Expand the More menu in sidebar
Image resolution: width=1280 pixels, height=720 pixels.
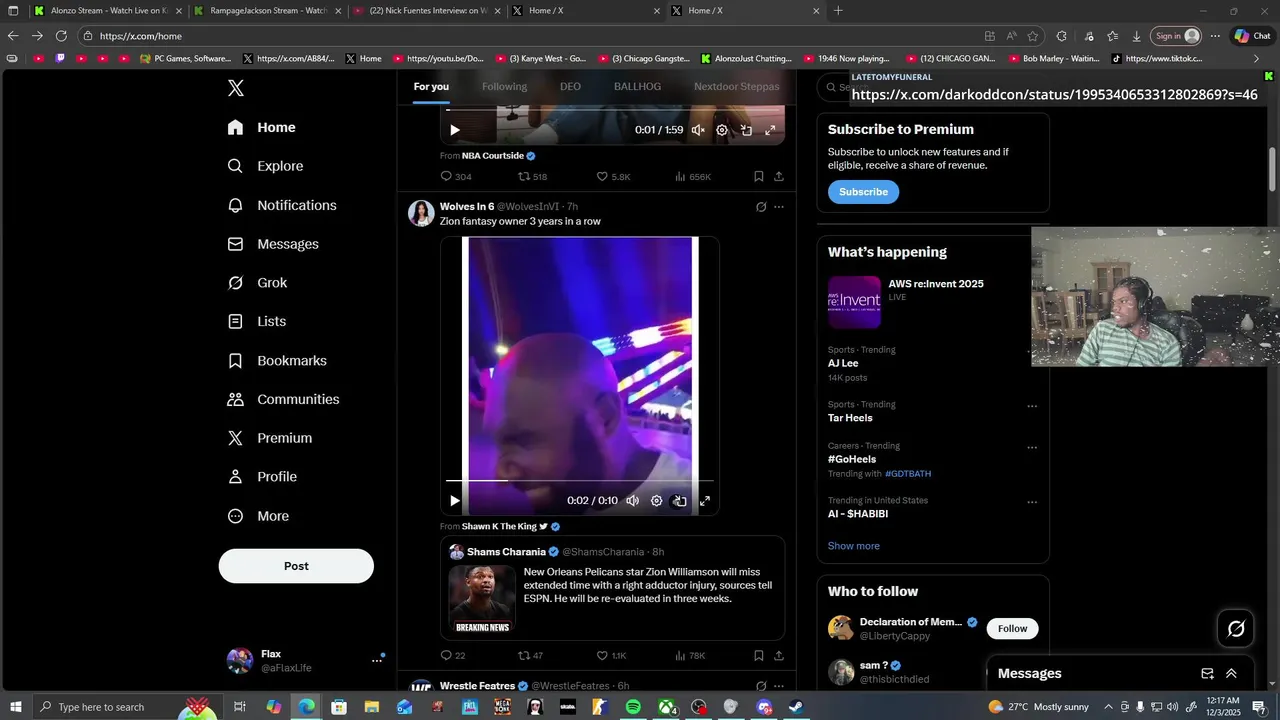(258, 516)
